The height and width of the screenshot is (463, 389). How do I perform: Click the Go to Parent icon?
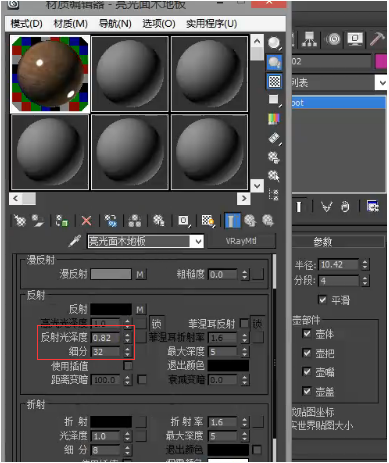pos(250,221)
